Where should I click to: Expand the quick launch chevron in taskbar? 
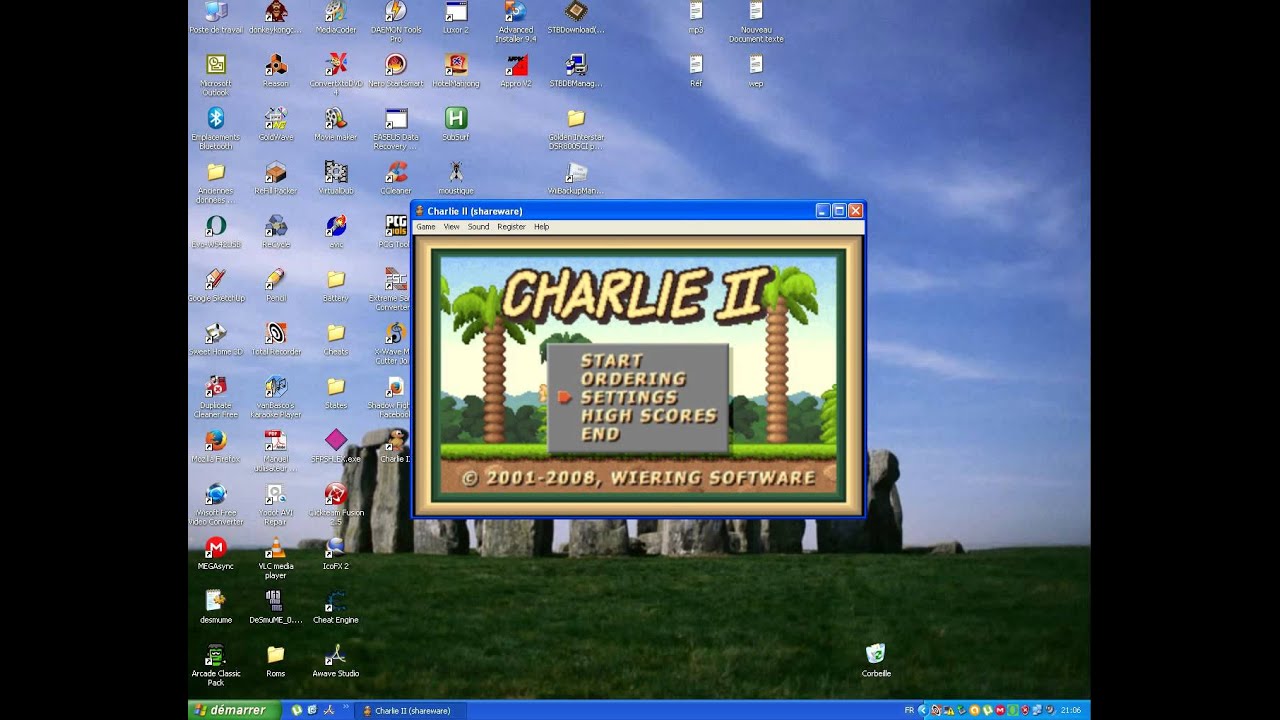tap(347, 707)
